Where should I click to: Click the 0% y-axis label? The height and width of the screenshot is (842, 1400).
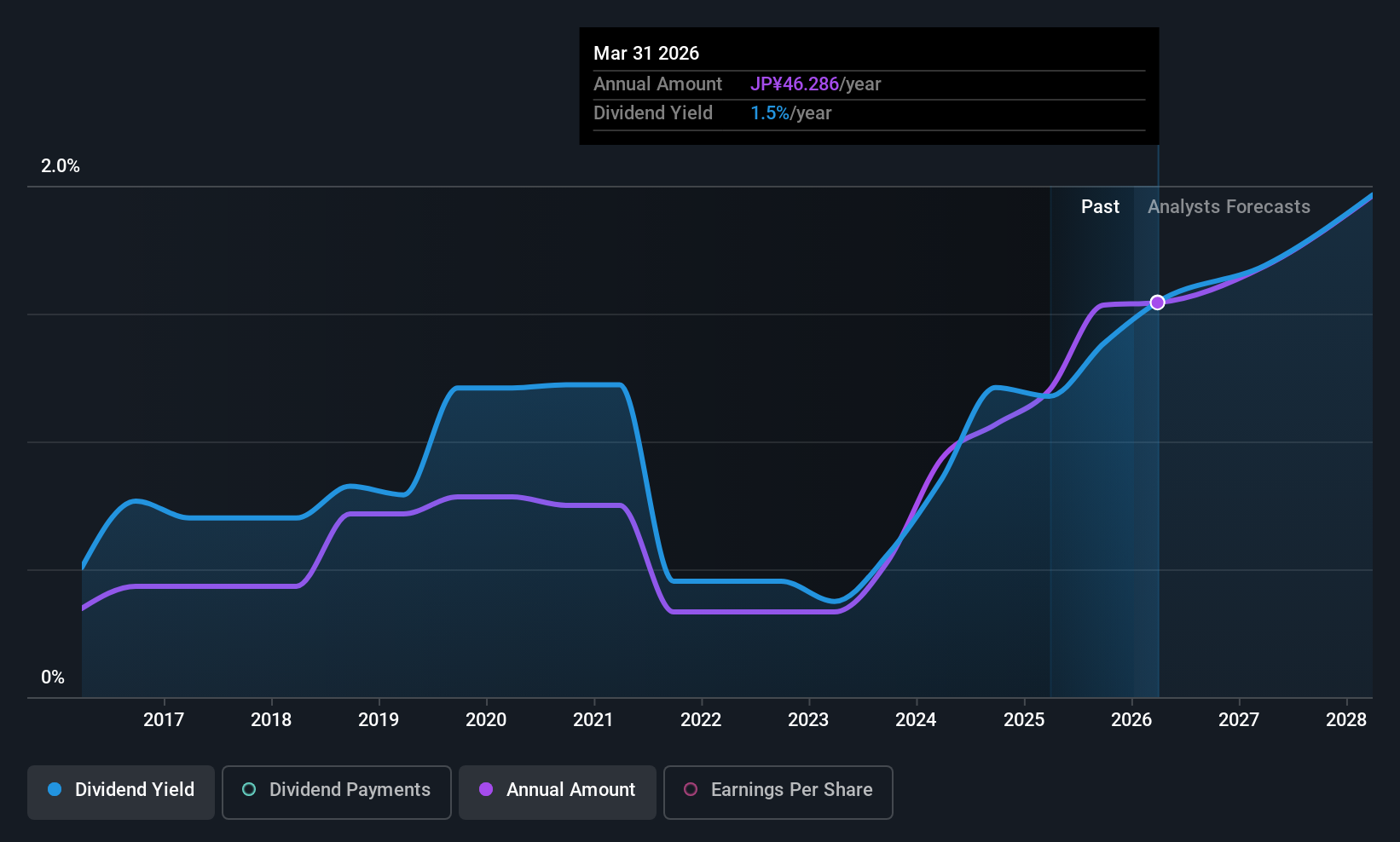[53, 678]
